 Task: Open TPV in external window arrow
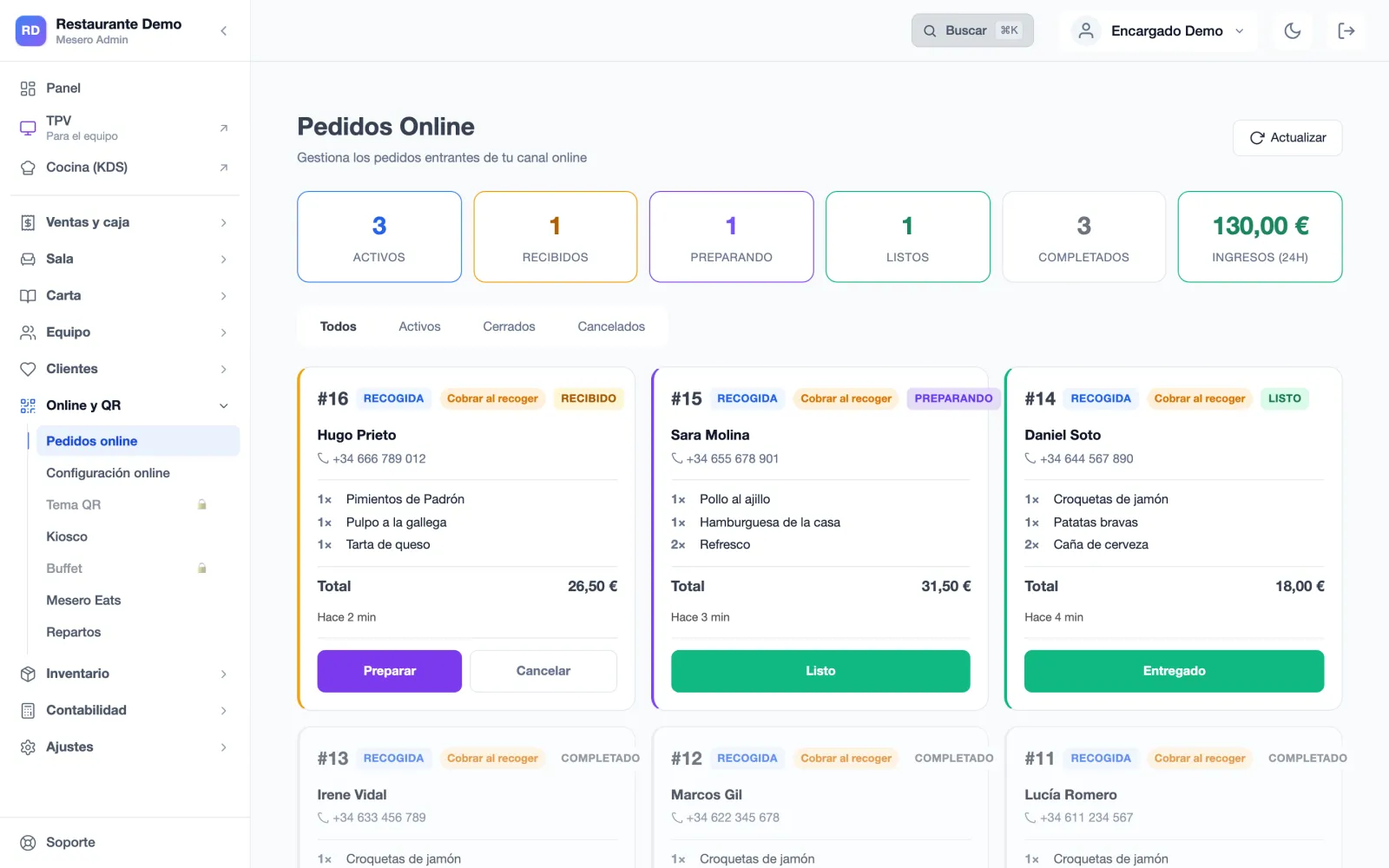pos(223,128)
